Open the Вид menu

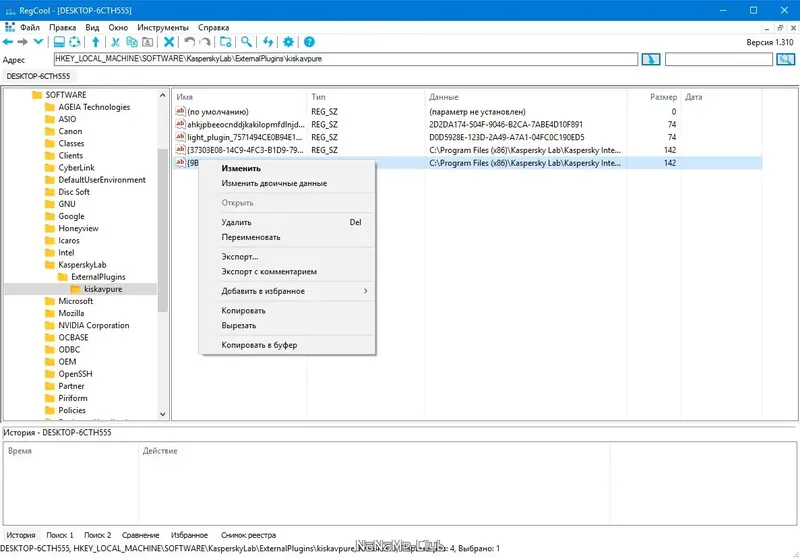[92, 28]
